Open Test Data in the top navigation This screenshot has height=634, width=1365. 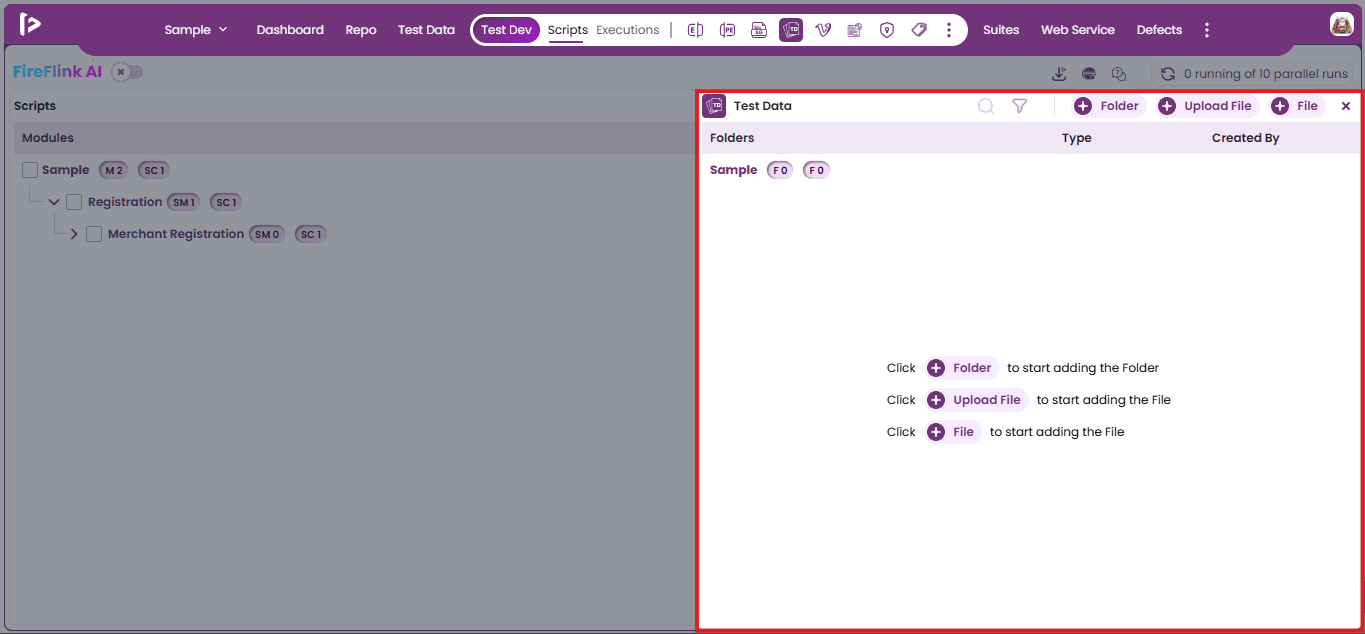coord(426,30)
